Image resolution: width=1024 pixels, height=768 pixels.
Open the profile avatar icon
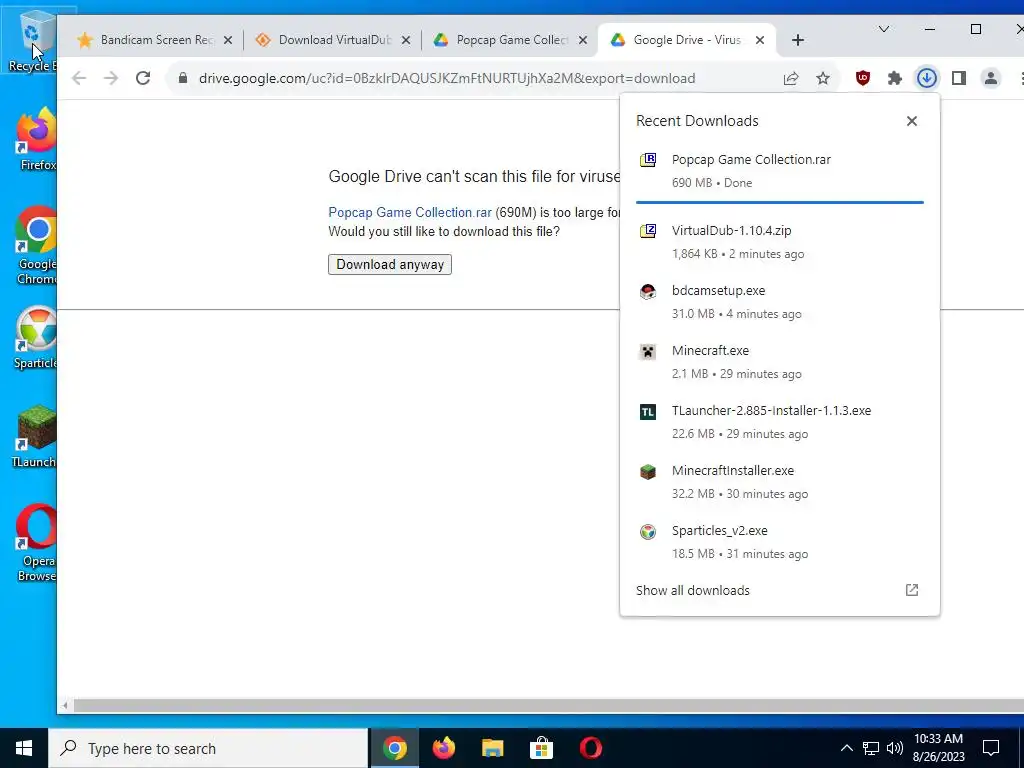(x=991, y=78)
